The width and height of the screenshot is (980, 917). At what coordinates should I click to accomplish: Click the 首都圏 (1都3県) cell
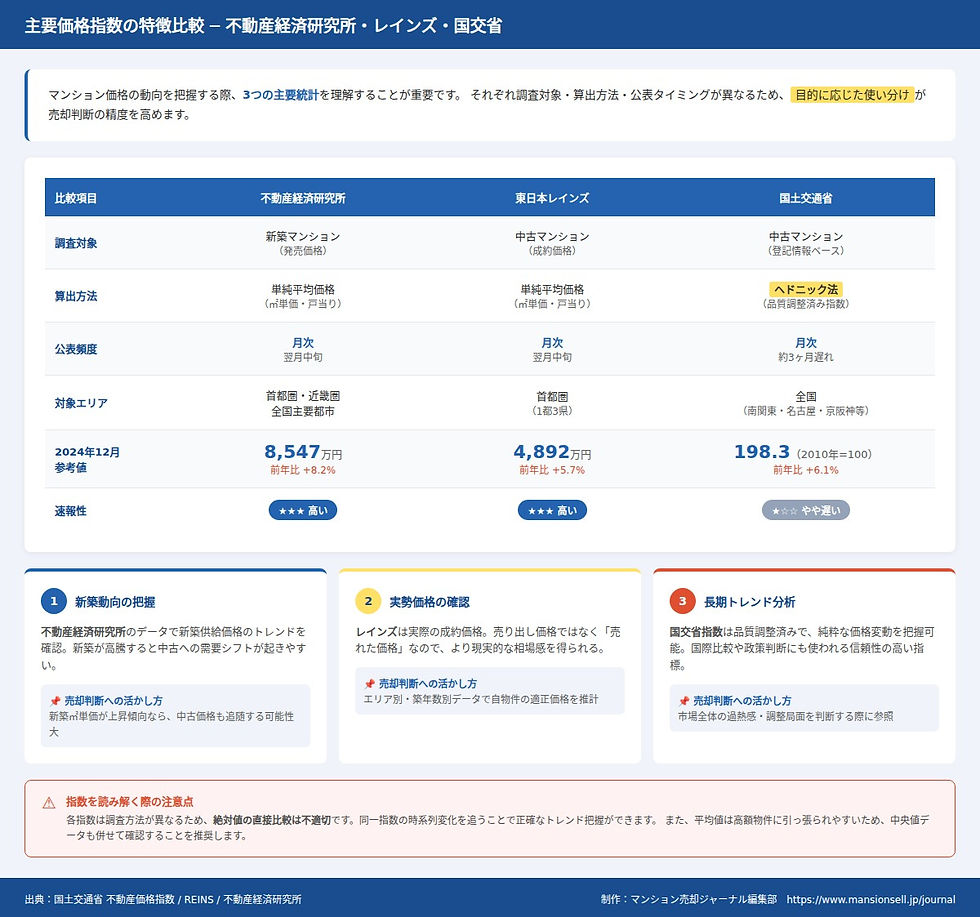pyautogui.click(x=552, y=403)
